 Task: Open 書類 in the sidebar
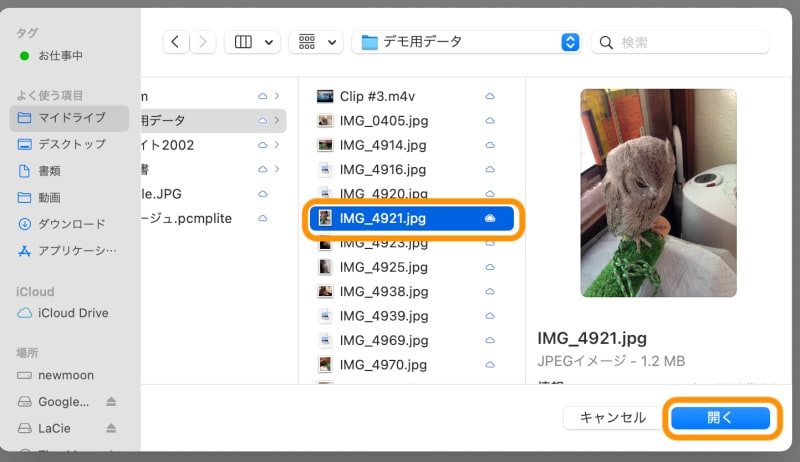69,171
